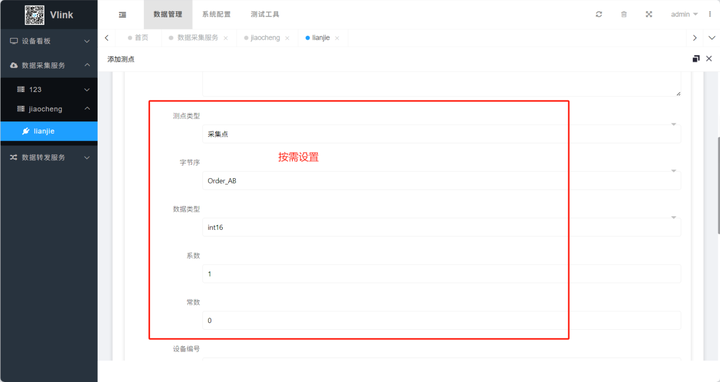This screenshot has height=382, width=720.
Task: Open the tab list dropdown chevron
Action: pos(712,38)
